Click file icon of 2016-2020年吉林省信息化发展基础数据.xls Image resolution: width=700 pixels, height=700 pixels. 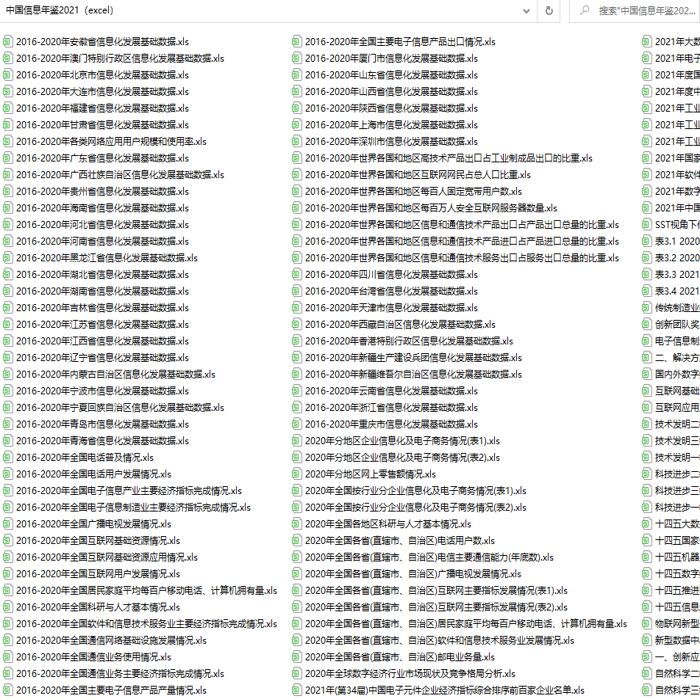click(8, 308)
